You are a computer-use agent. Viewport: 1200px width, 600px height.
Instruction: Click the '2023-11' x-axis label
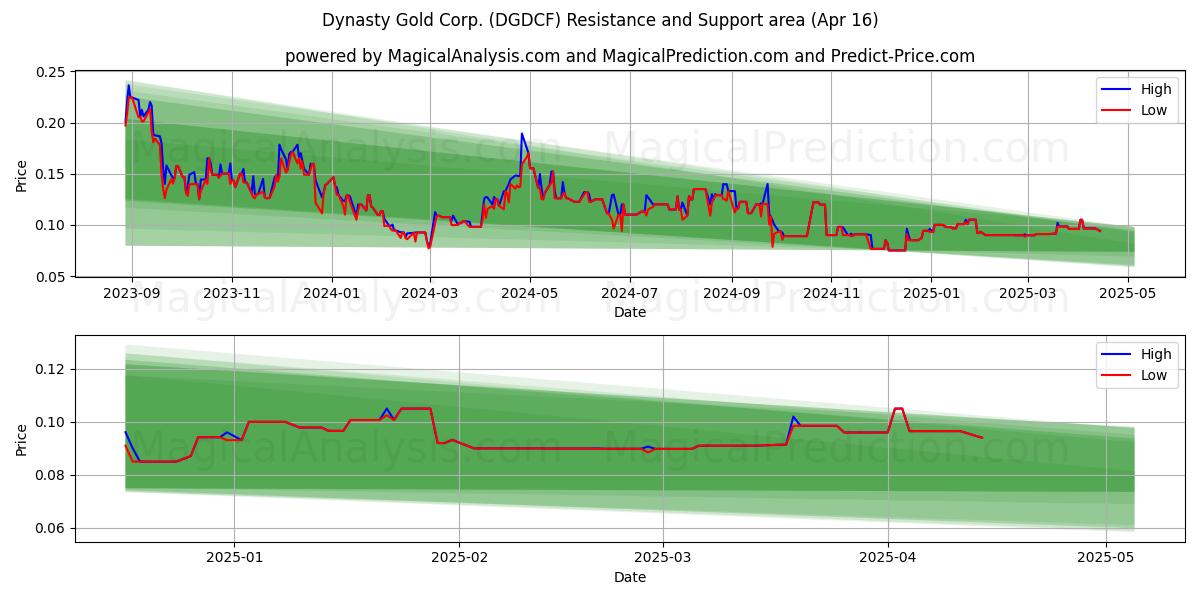point(232,294)
